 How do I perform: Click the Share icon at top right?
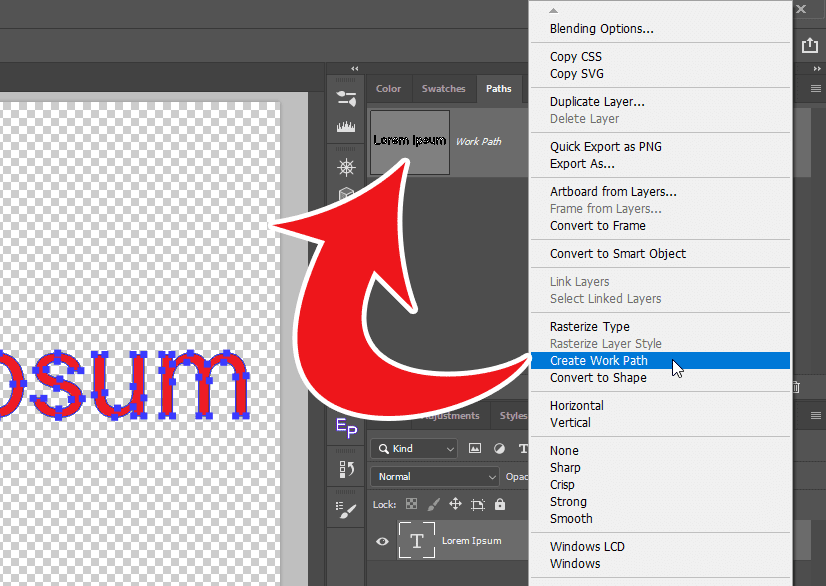(810, 45)
